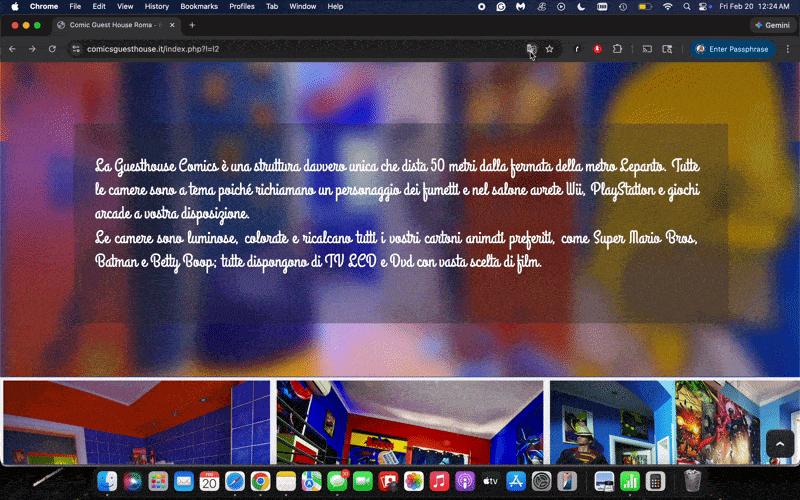The height and width of the screenshot is (500, 800).
Task: Open Chrome three-dot menu
Action: pos(788,49)
